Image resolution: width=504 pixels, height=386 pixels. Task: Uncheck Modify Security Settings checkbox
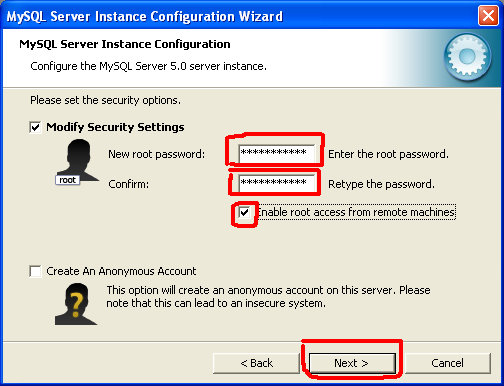tap(35, 127)
